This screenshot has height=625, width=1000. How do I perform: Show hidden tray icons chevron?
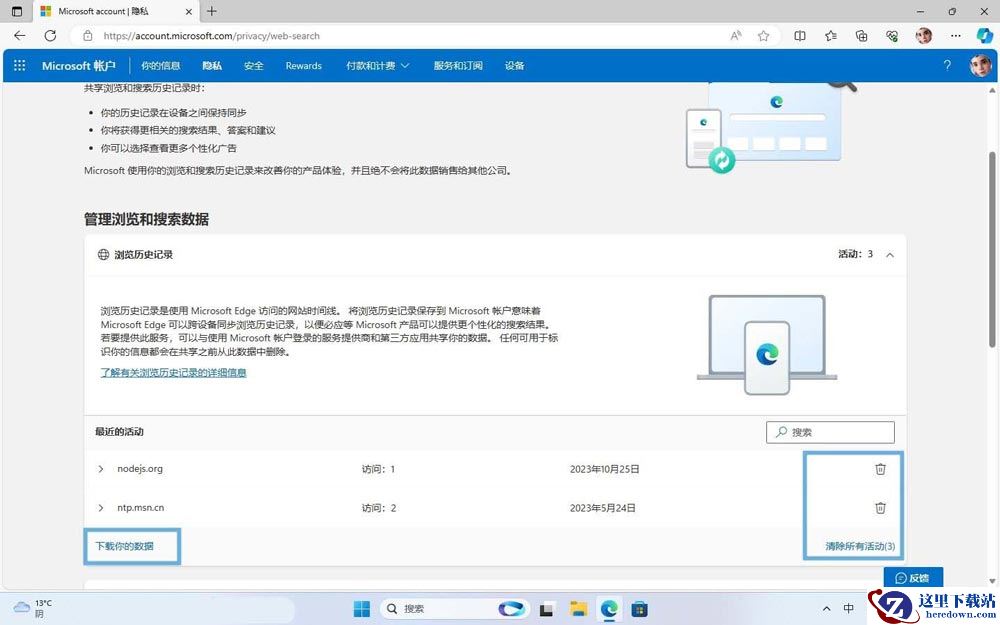827,609
